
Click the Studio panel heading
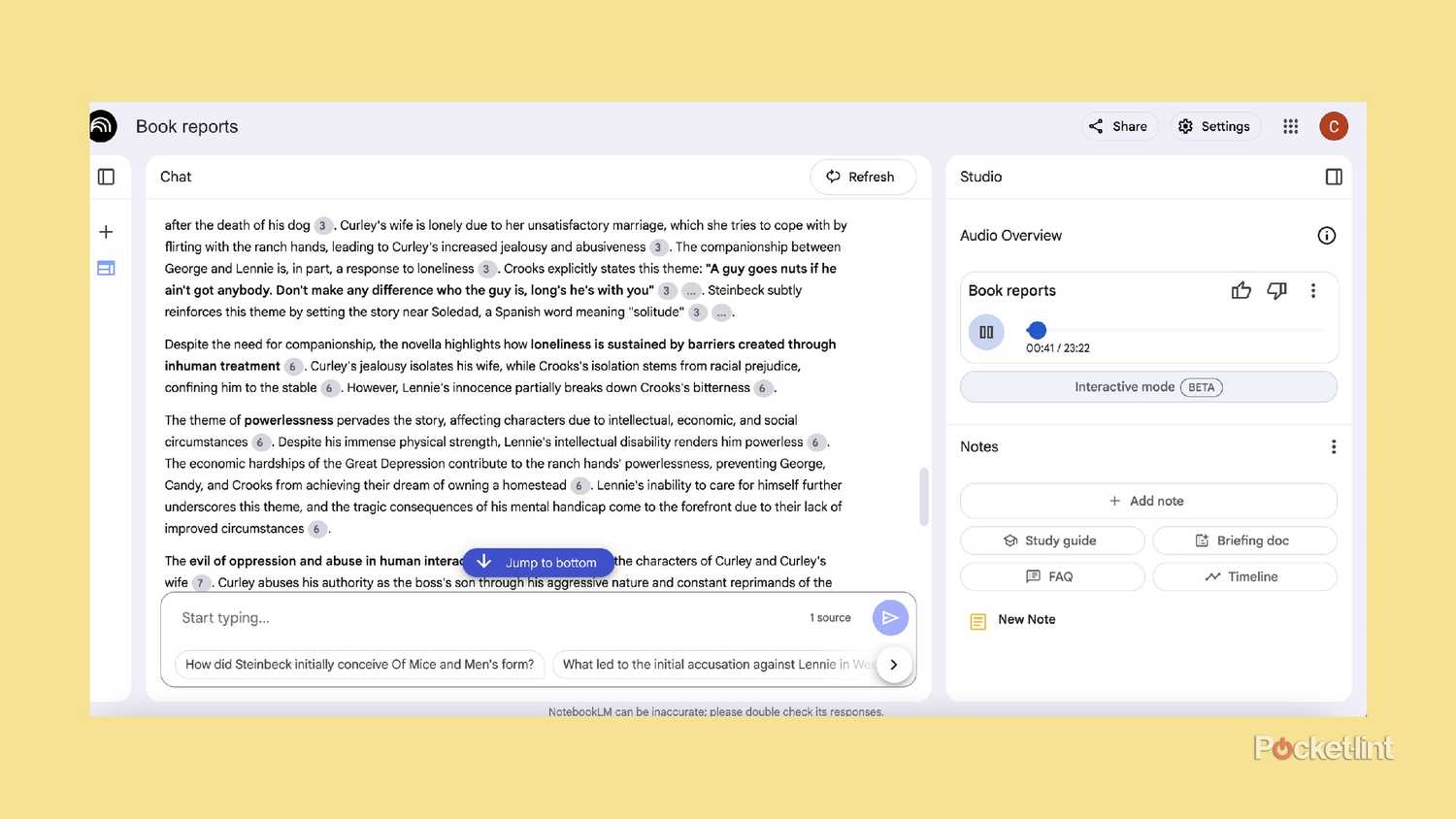(x=980, y=177)
